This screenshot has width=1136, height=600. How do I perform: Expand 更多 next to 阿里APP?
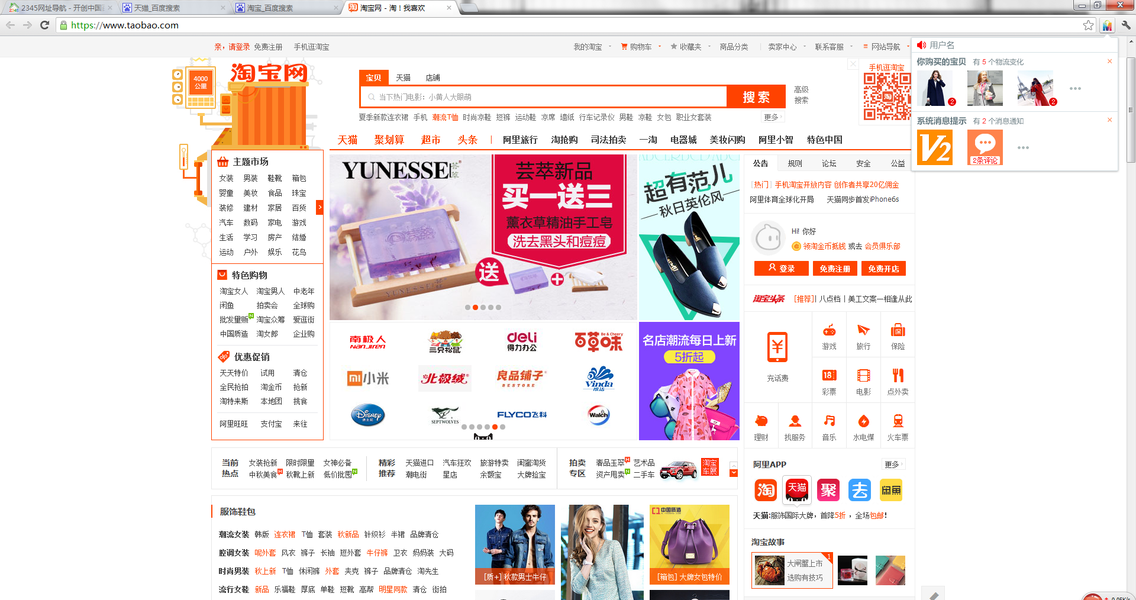[x=894, y=464]
